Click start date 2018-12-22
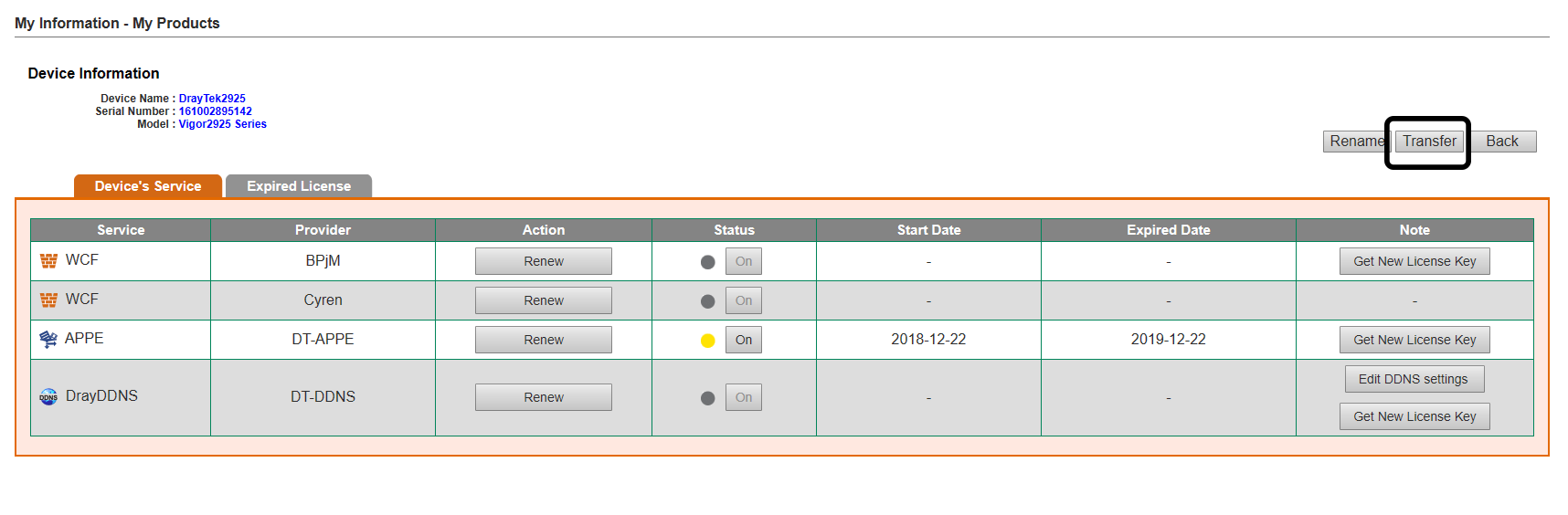 (x=928, y=340)
